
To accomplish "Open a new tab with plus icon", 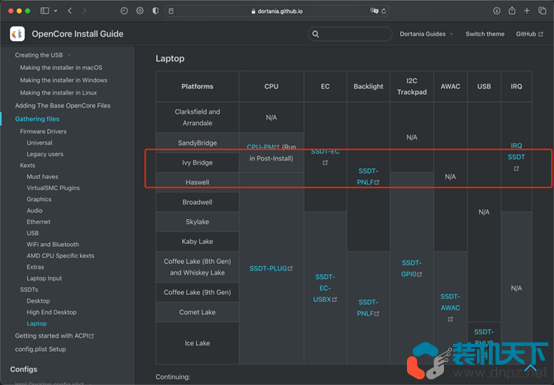I will (x=527, y=11).
